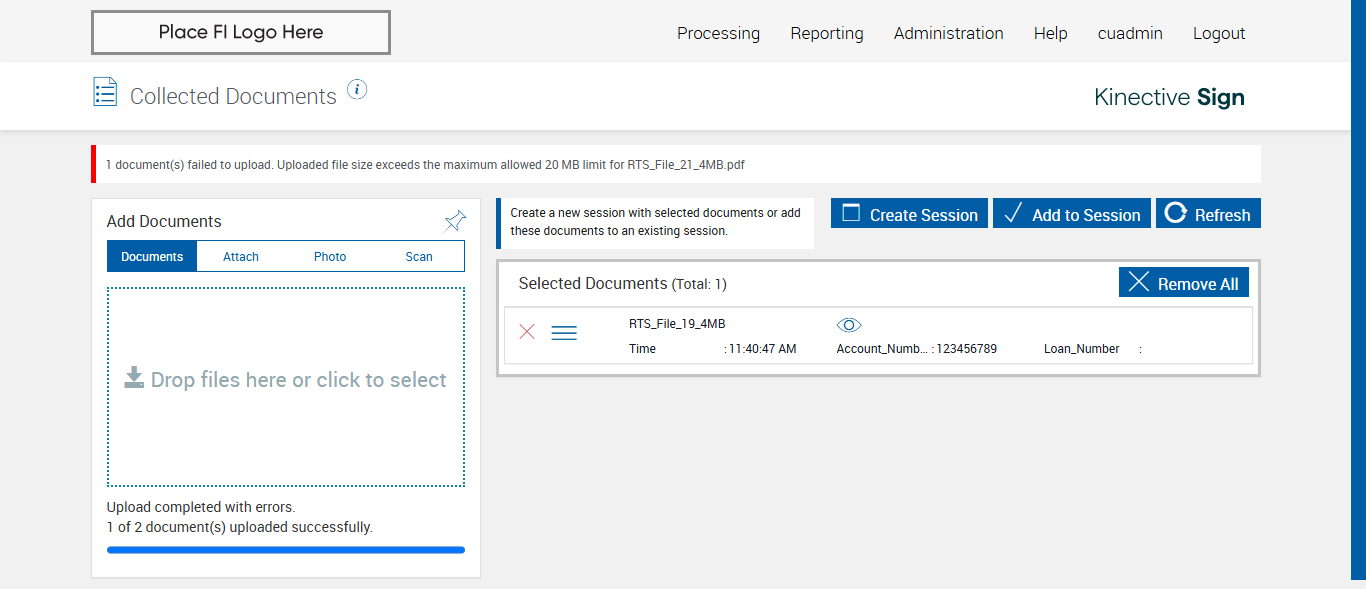Switch to the Attach tab

241,257
